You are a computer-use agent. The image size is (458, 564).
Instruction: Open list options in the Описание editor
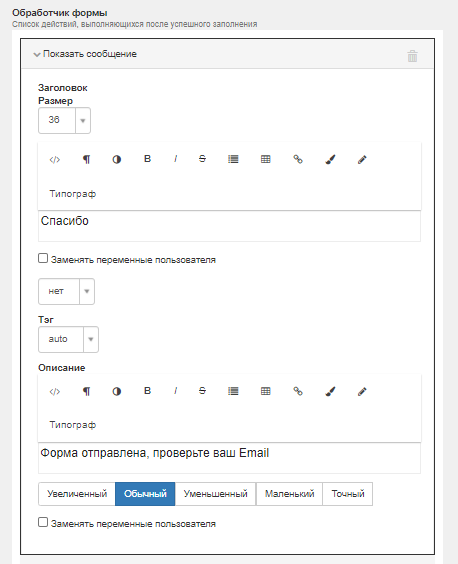click(x=233, y=391)
